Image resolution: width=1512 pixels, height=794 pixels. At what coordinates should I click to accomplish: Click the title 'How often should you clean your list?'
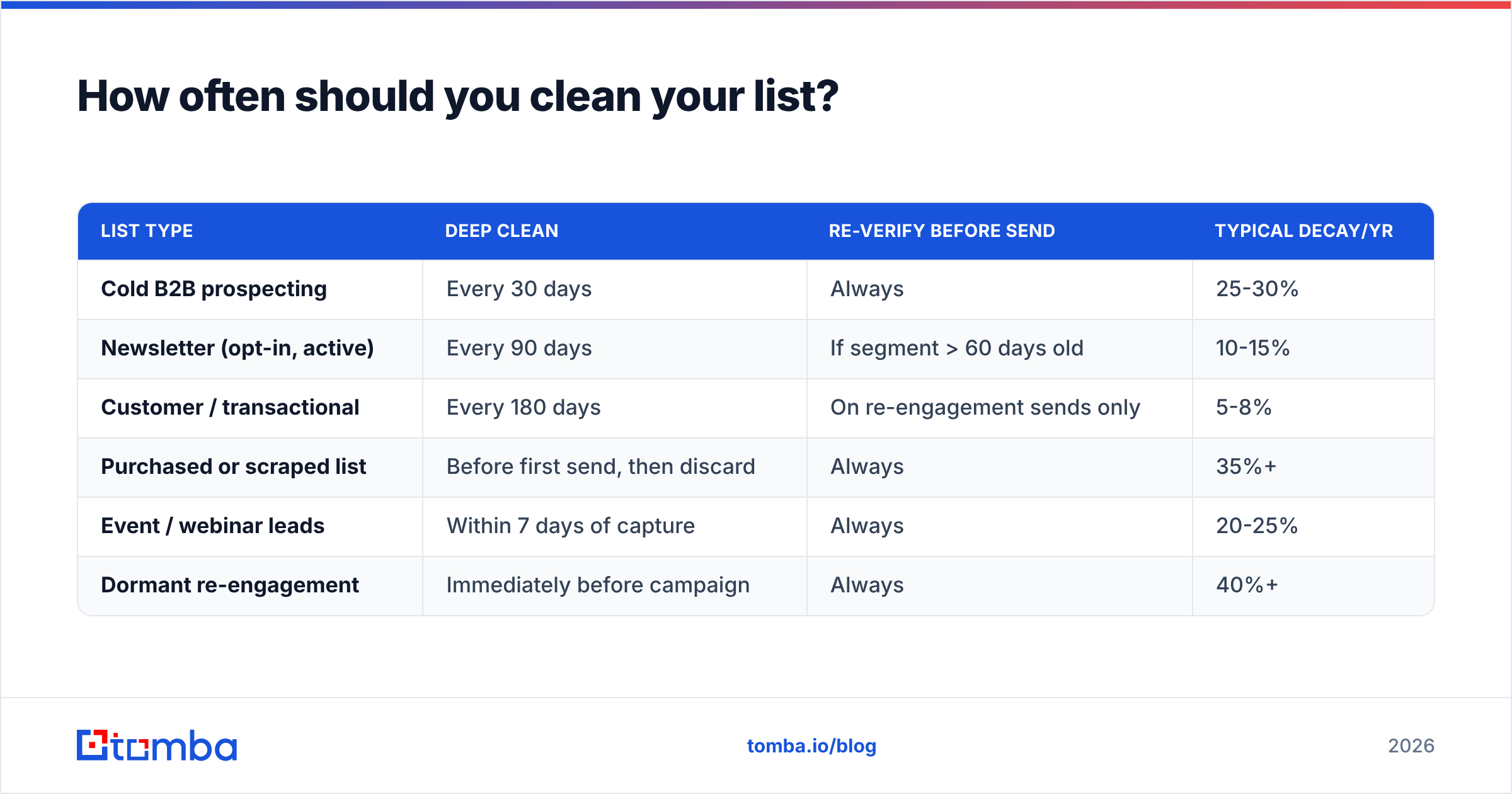[458, 96]
